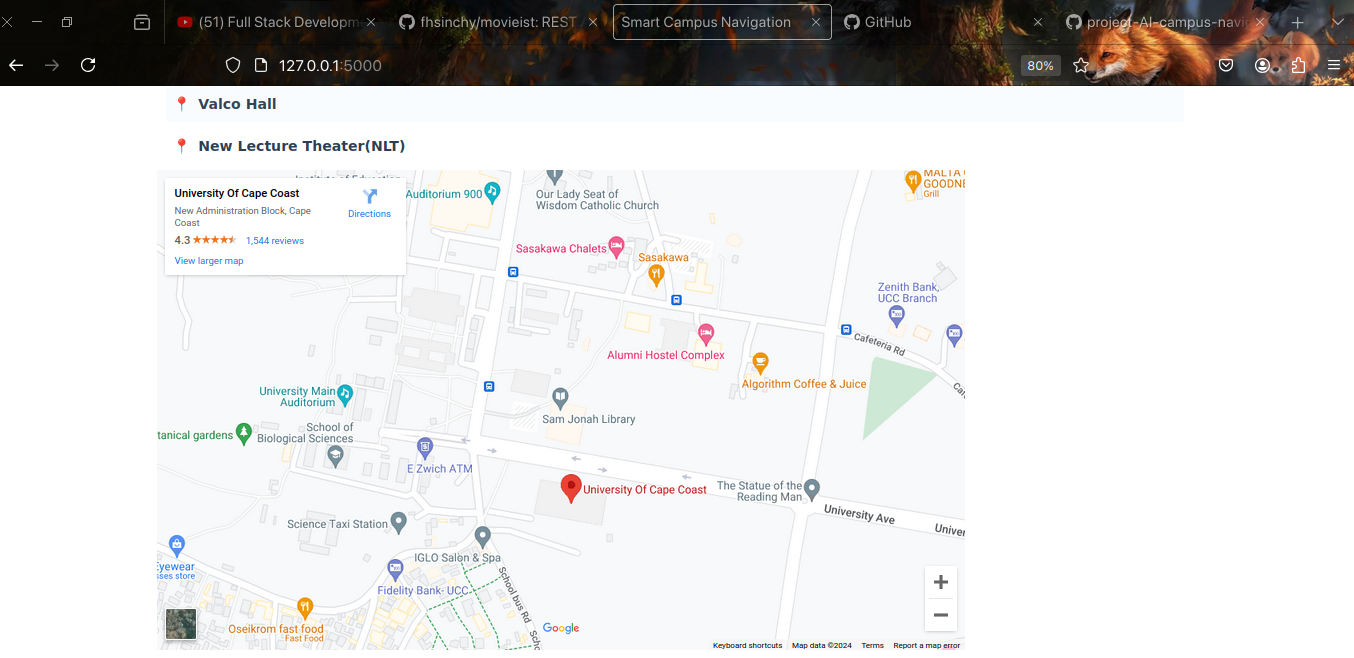Click Report a map error link
The height and width of the screenshot is (658, 1354).
926,646
